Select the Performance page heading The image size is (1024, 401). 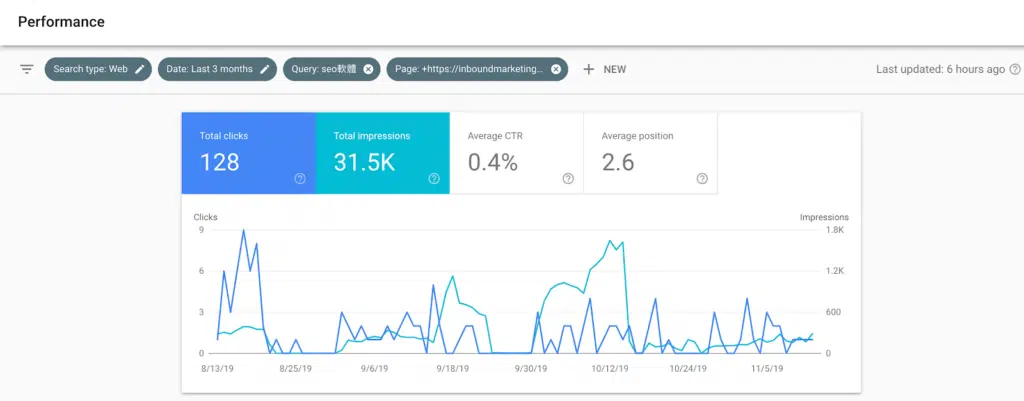point(61,22)
